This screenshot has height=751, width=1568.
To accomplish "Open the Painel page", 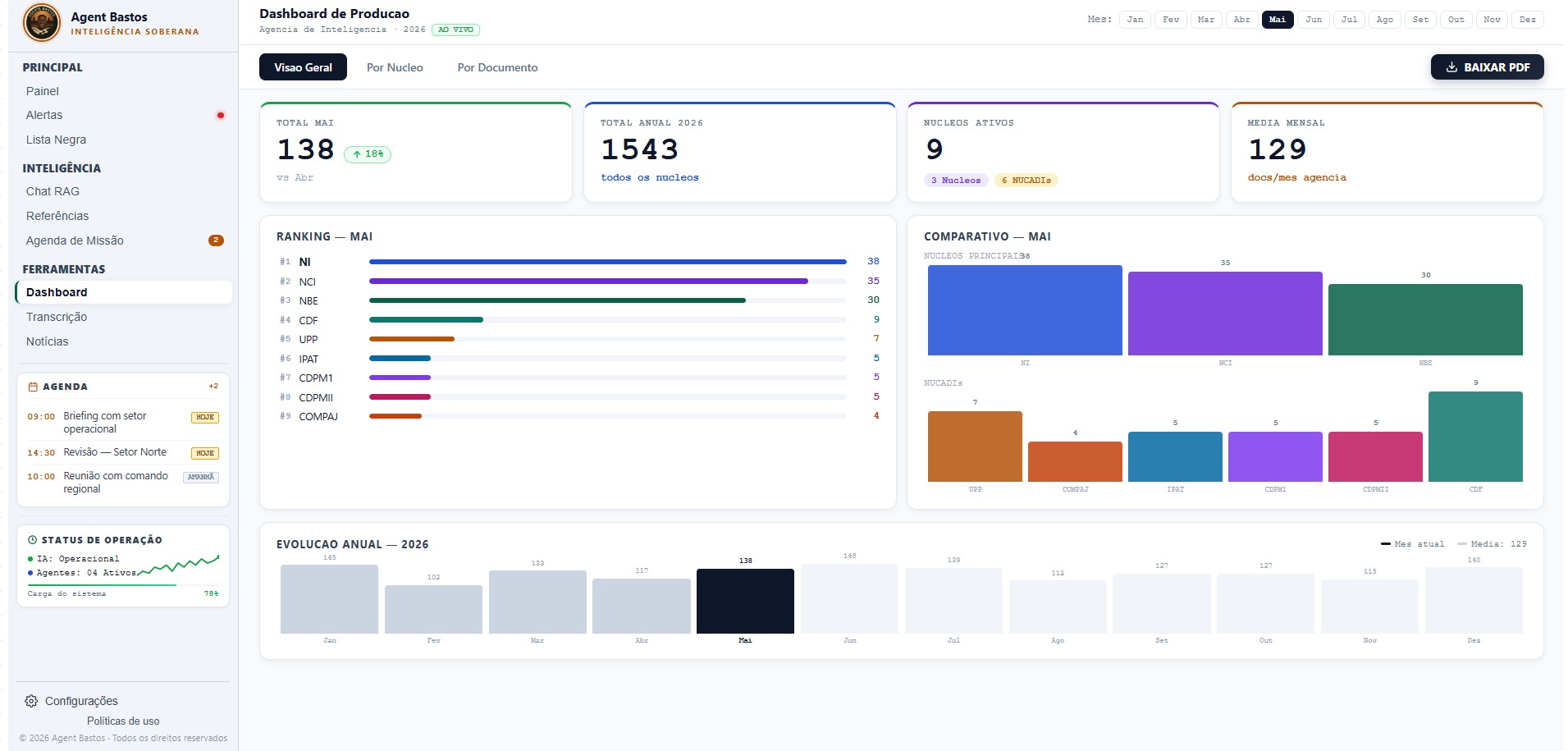I will [123, 91].
